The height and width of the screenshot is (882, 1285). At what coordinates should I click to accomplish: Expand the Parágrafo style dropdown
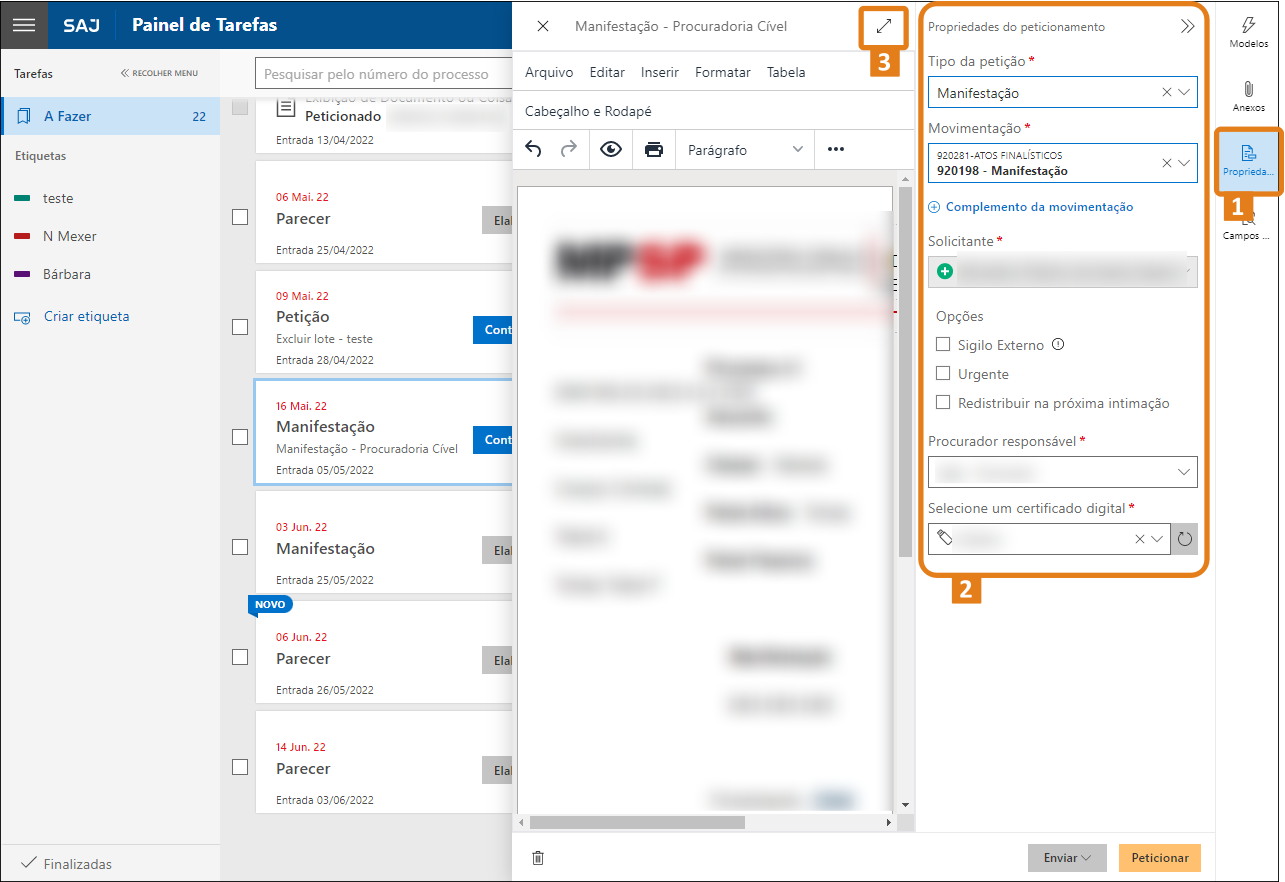[745, 150]
